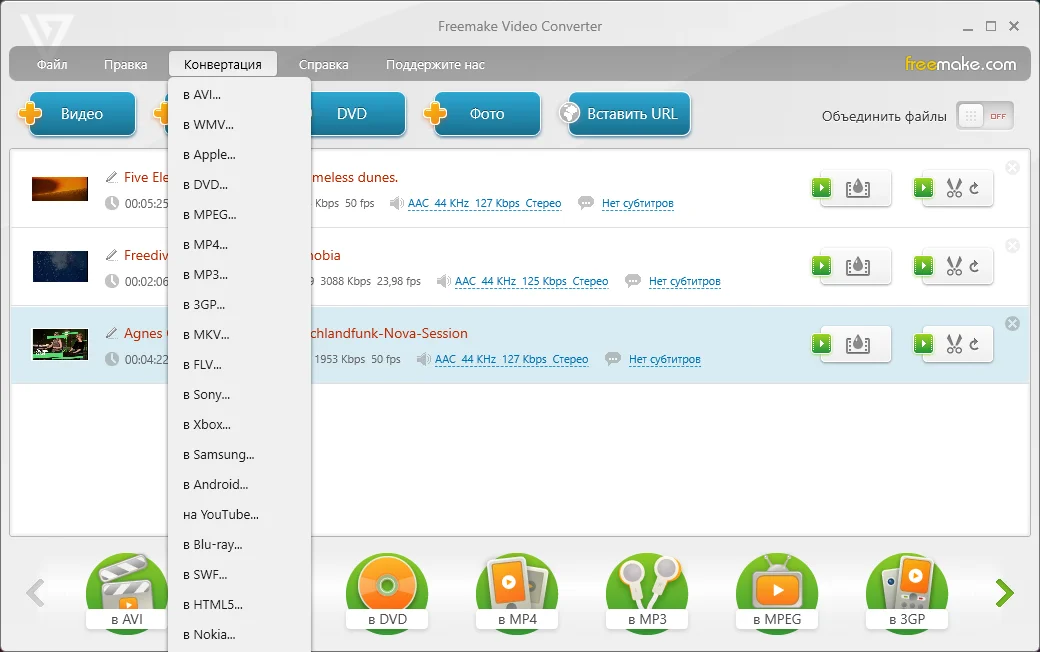Click pencil rename icon for Agnes video

coord(111,333)
